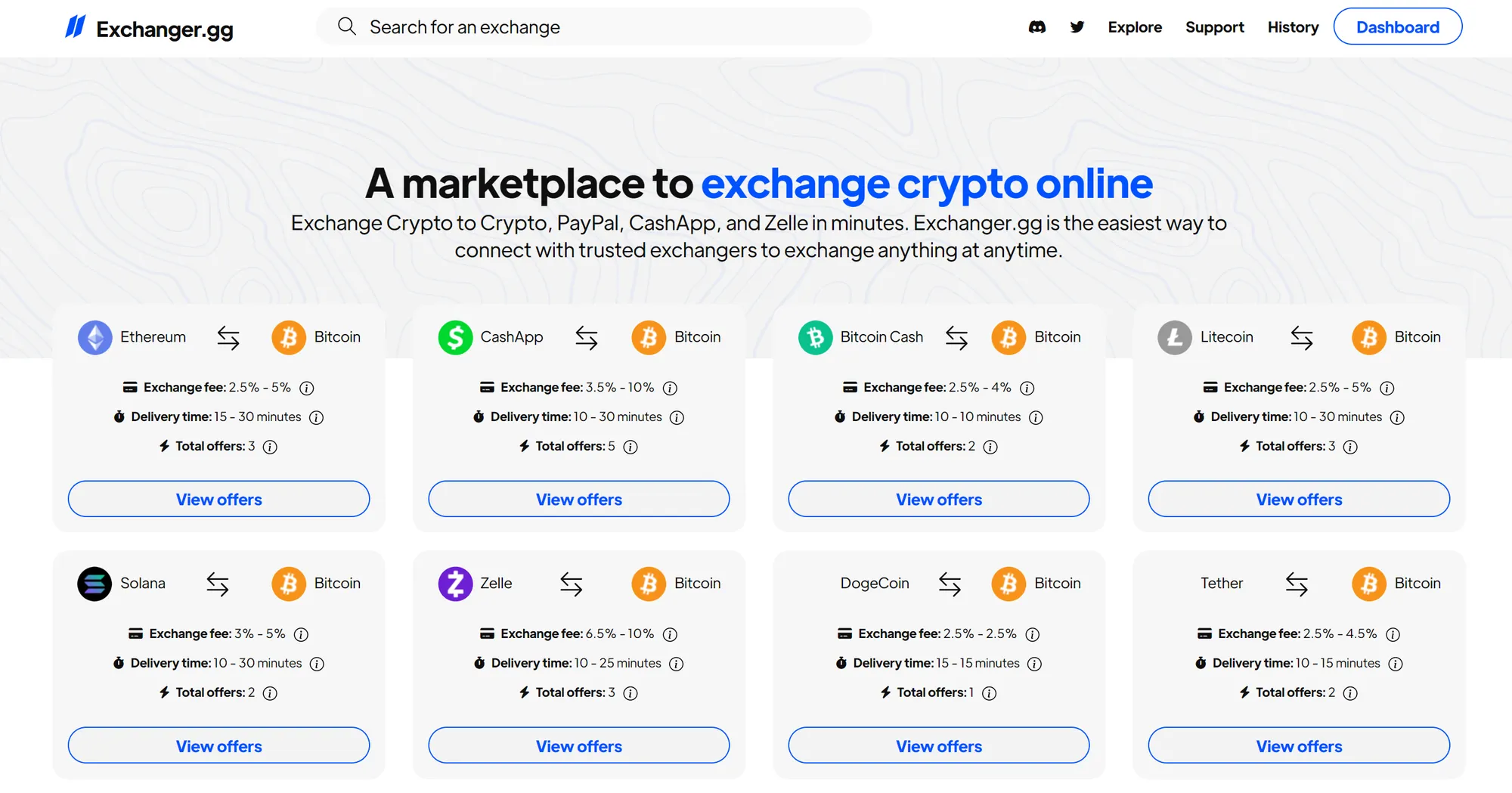Select the Ethereum icon
The height and width of the screenshot is (793, 1512).
click(x=94, y=337)
